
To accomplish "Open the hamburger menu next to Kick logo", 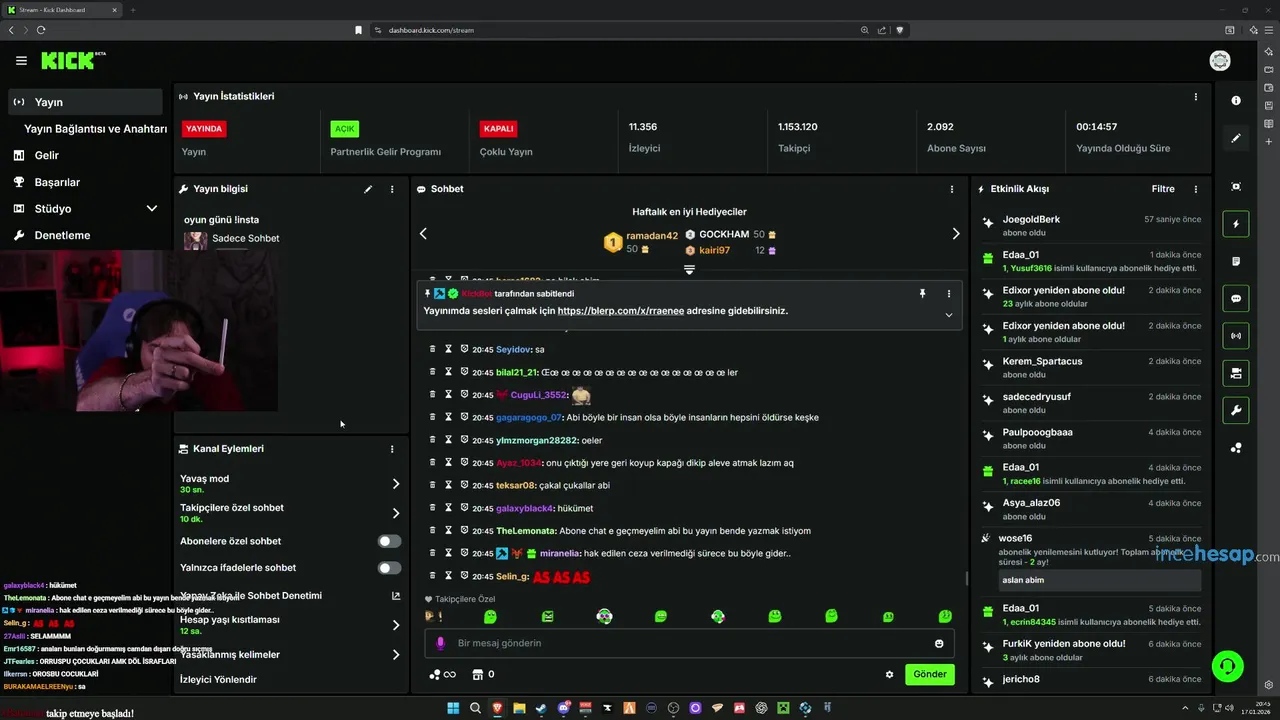I will pos(21,61).
